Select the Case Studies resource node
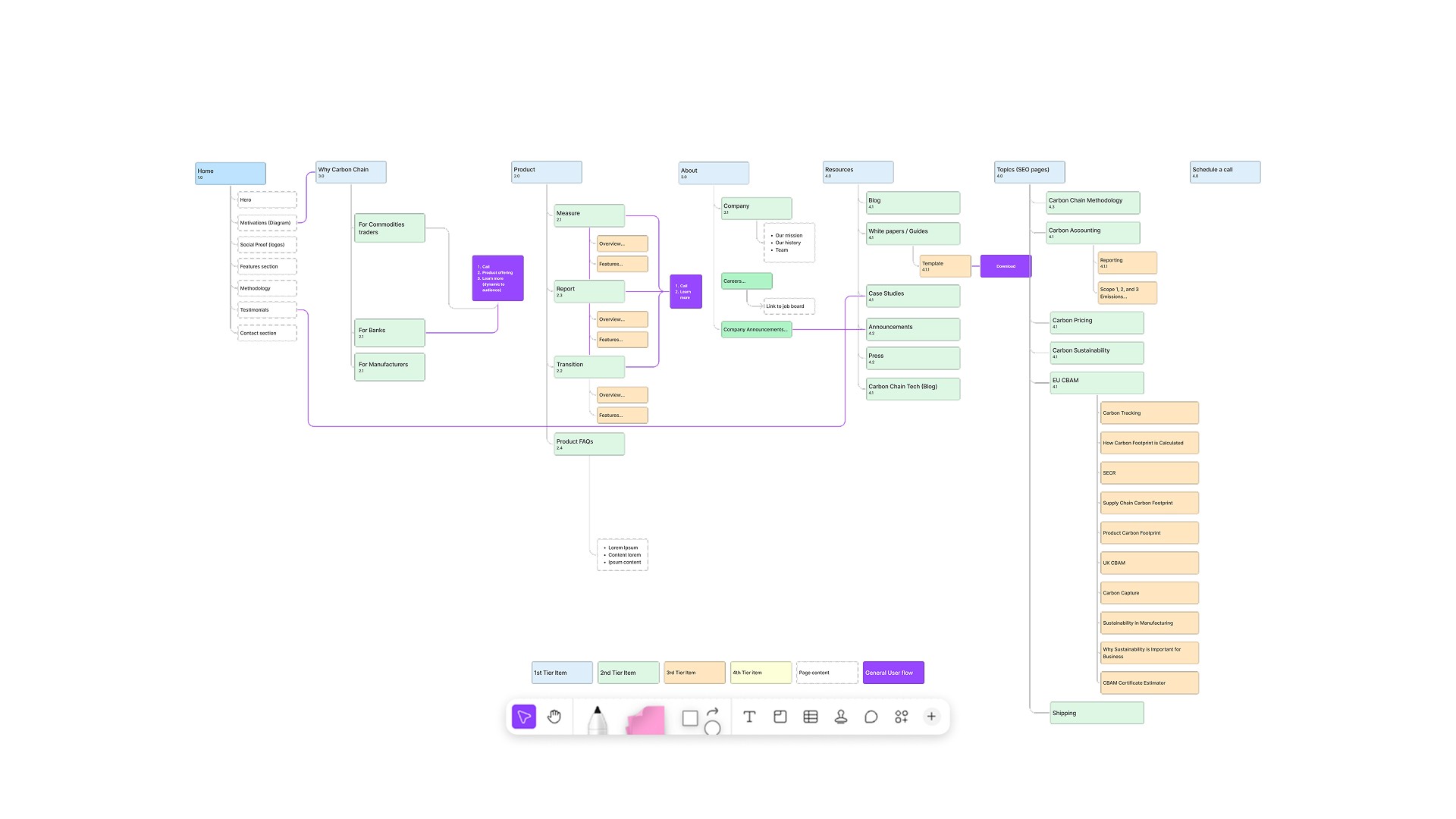The height and width of the screenshot is (819, 1456). [912, 296]
